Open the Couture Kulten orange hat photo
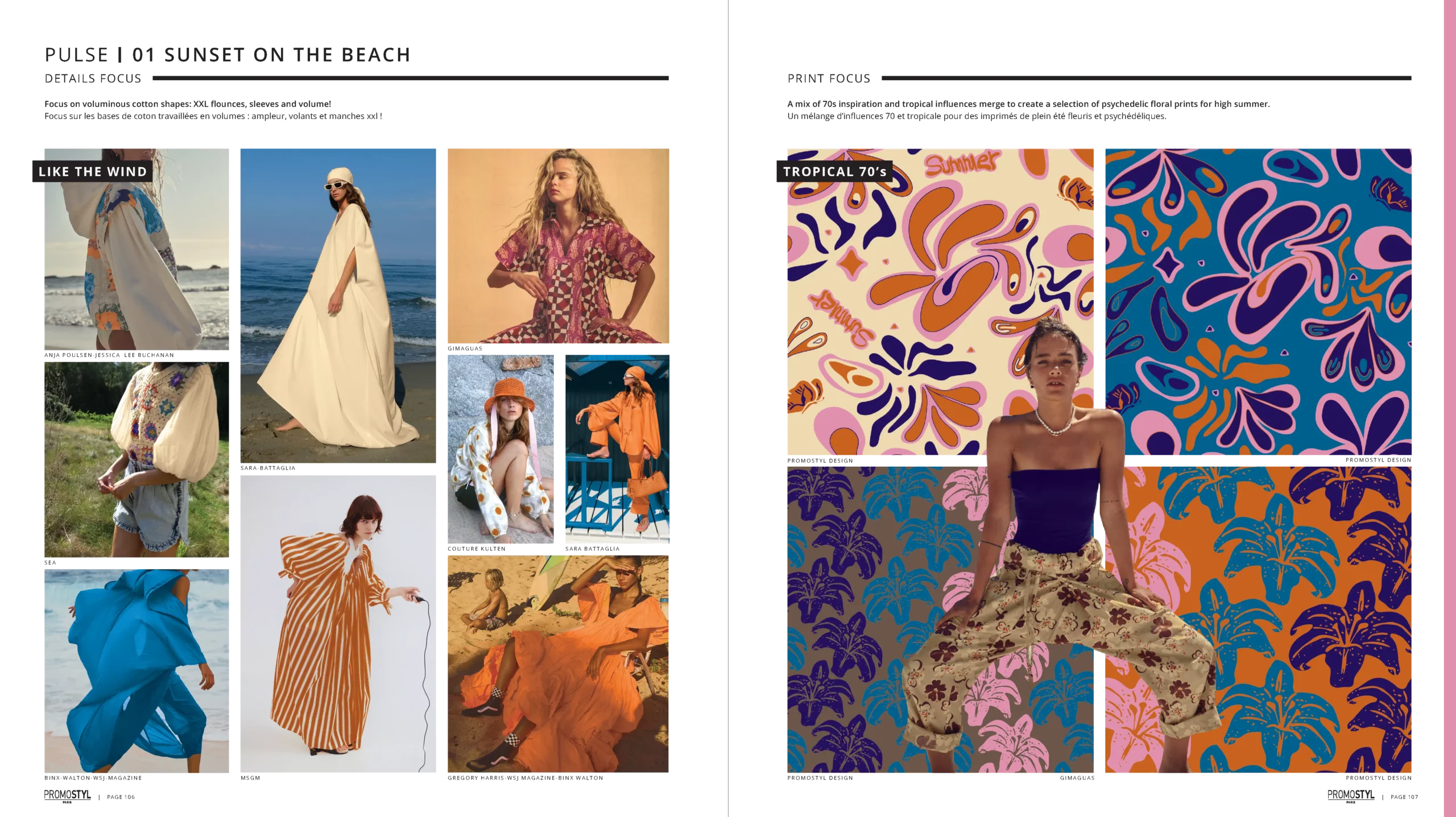Image resolution: width=1456 pixels, height=817 pixels. (x=500, y=449)
